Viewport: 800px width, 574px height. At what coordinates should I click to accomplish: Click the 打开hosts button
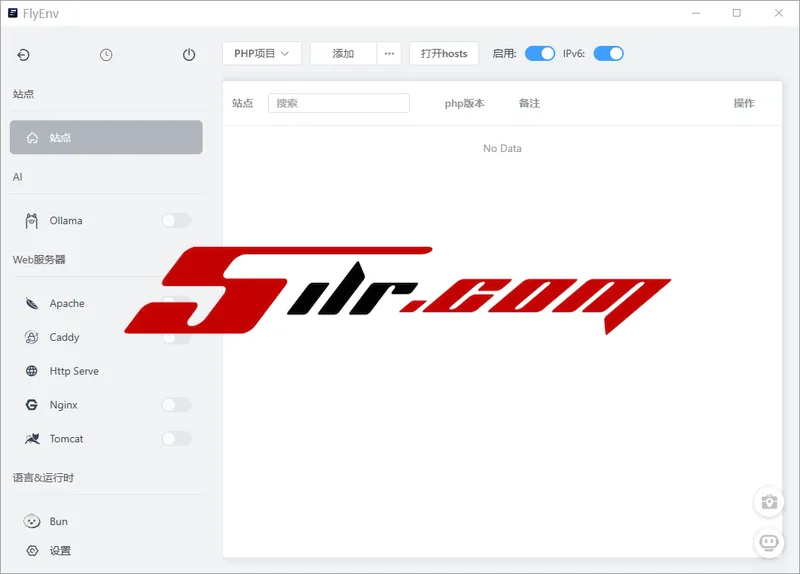click(444, 54)
